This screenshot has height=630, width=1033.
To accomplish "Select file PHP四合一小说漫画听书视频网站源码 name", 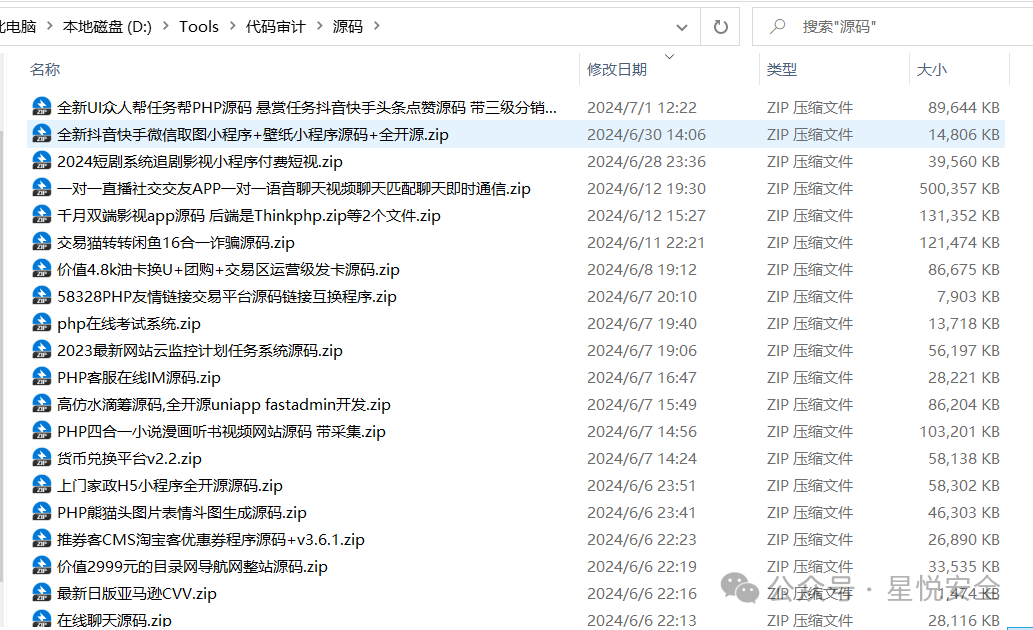I will pos(221,432).
